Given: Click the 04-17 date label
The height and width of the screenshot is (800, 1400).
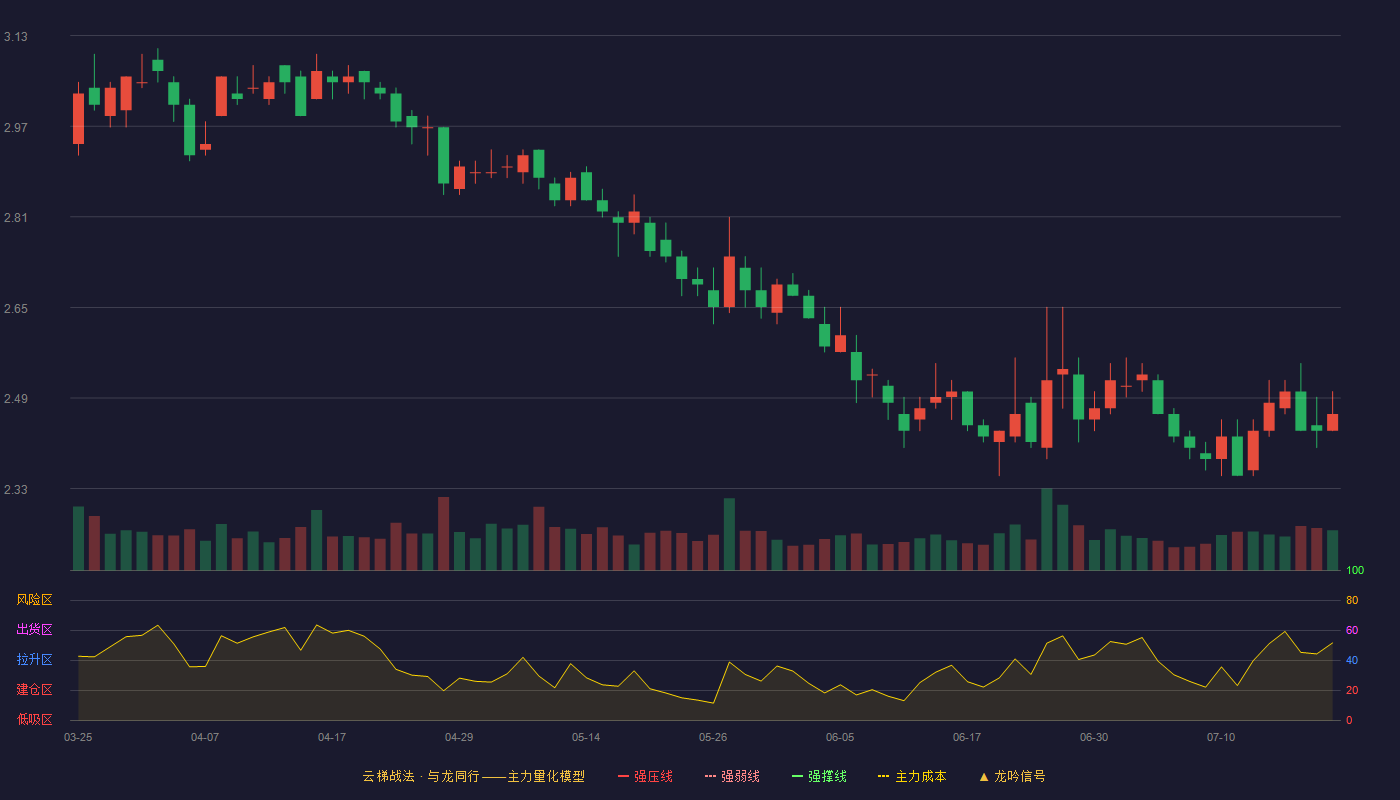Looking at the screenshot, I should coord(332,737).
